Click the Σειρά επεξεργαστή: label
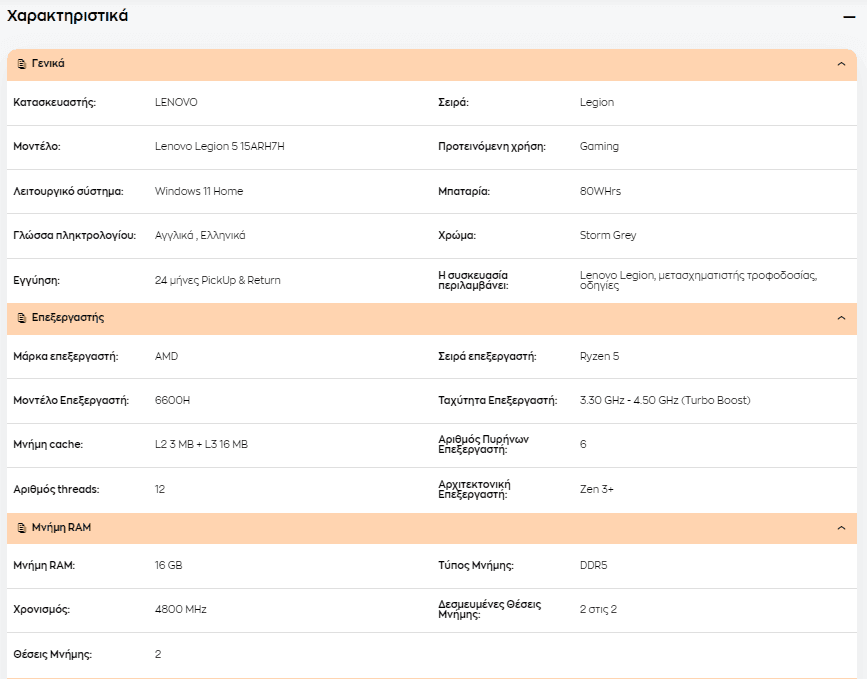Screen dimensions: 867x679 (487, 357)
